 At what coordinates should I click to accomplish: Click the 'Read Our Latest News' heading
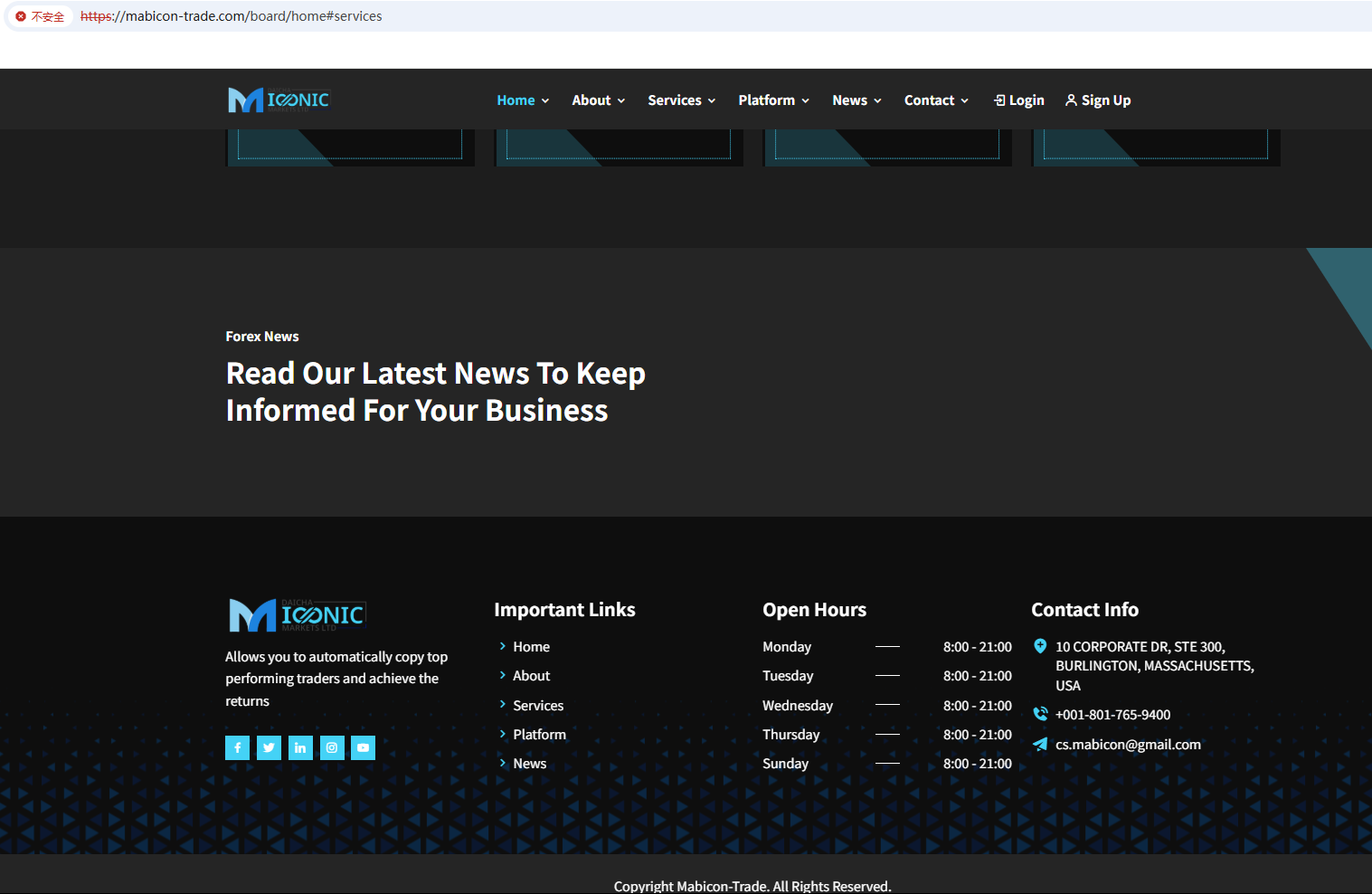436,392
